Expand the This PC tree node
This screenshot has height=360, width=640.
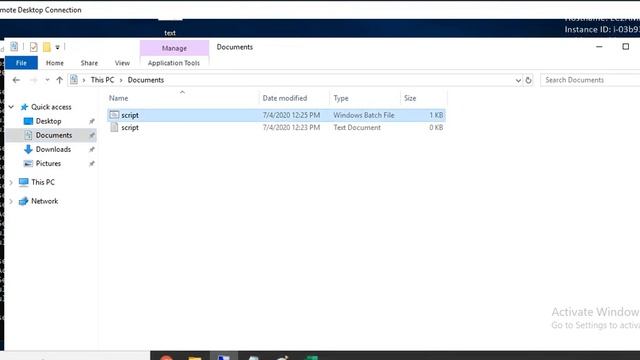[11, 182]
